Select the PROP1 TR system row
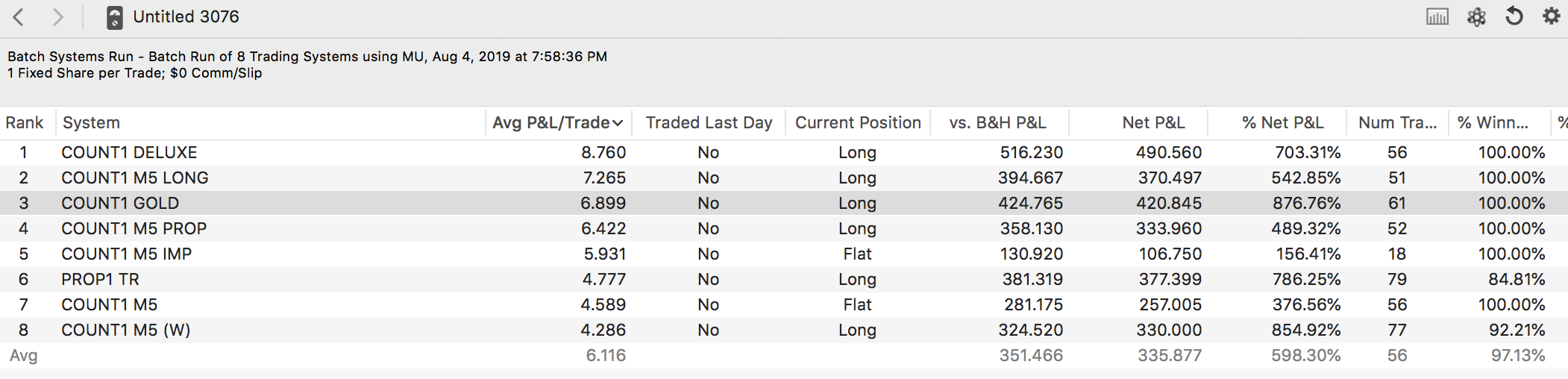 pyautogui.click(x=100, y=280)
